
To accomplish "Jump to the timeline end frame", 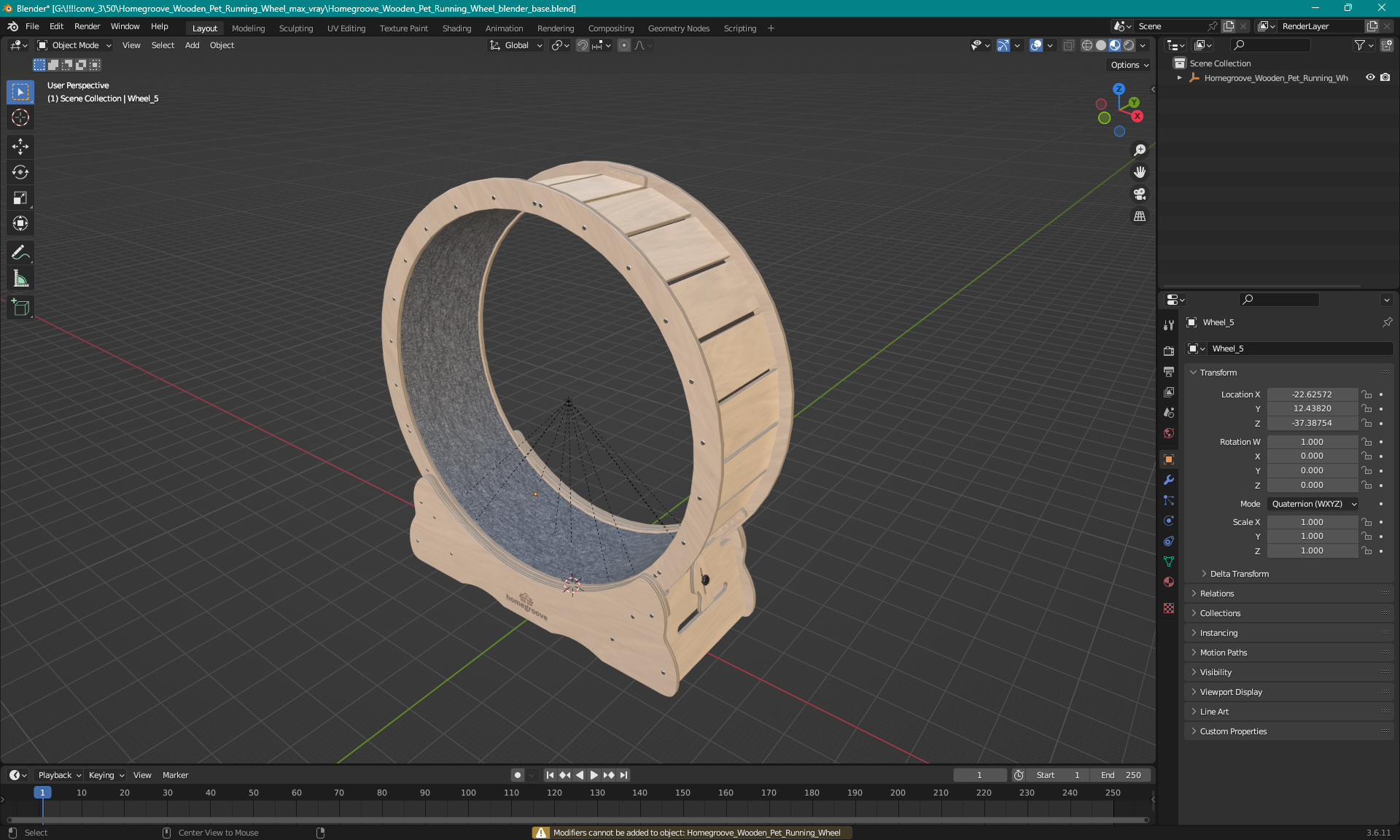I will [623, 775].
